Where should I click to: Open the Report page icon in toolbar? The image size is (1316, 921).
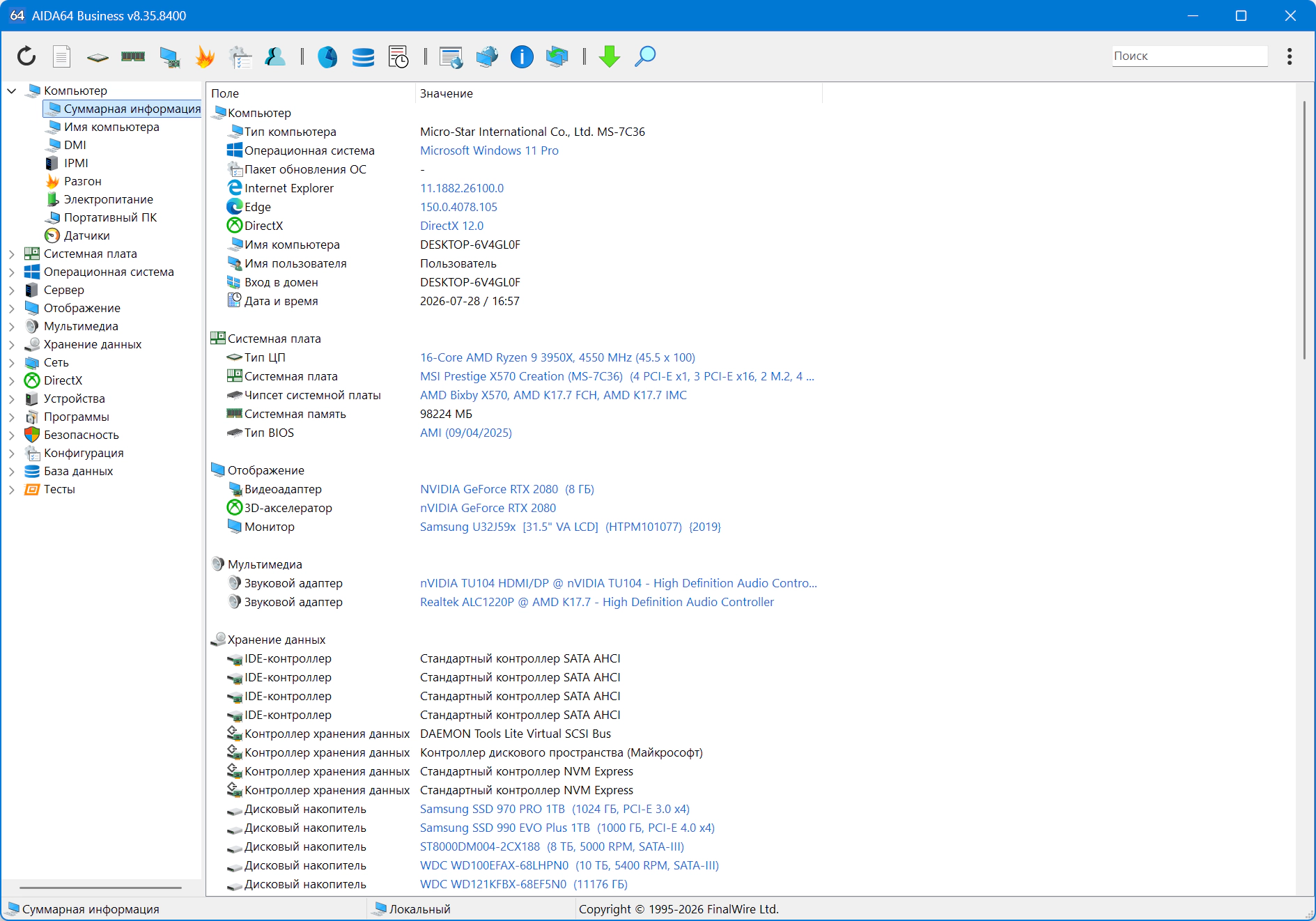pyautogui.click(x=62, y=56)
